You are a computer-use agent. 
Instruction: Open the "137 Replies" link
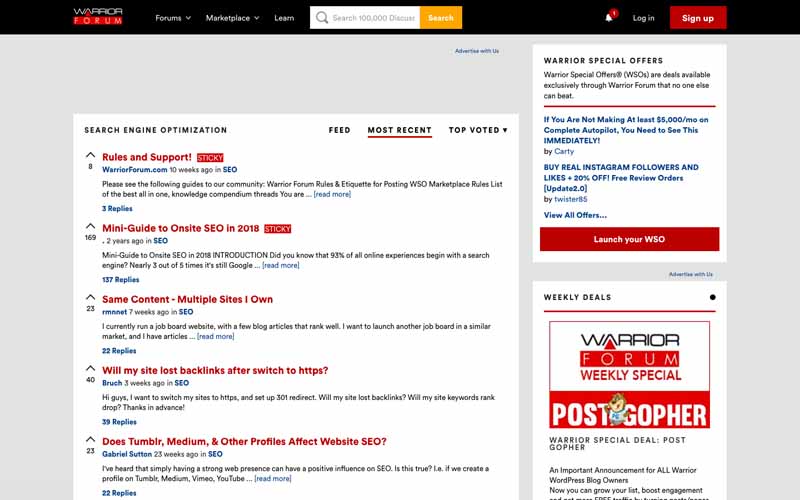[120, 280]
